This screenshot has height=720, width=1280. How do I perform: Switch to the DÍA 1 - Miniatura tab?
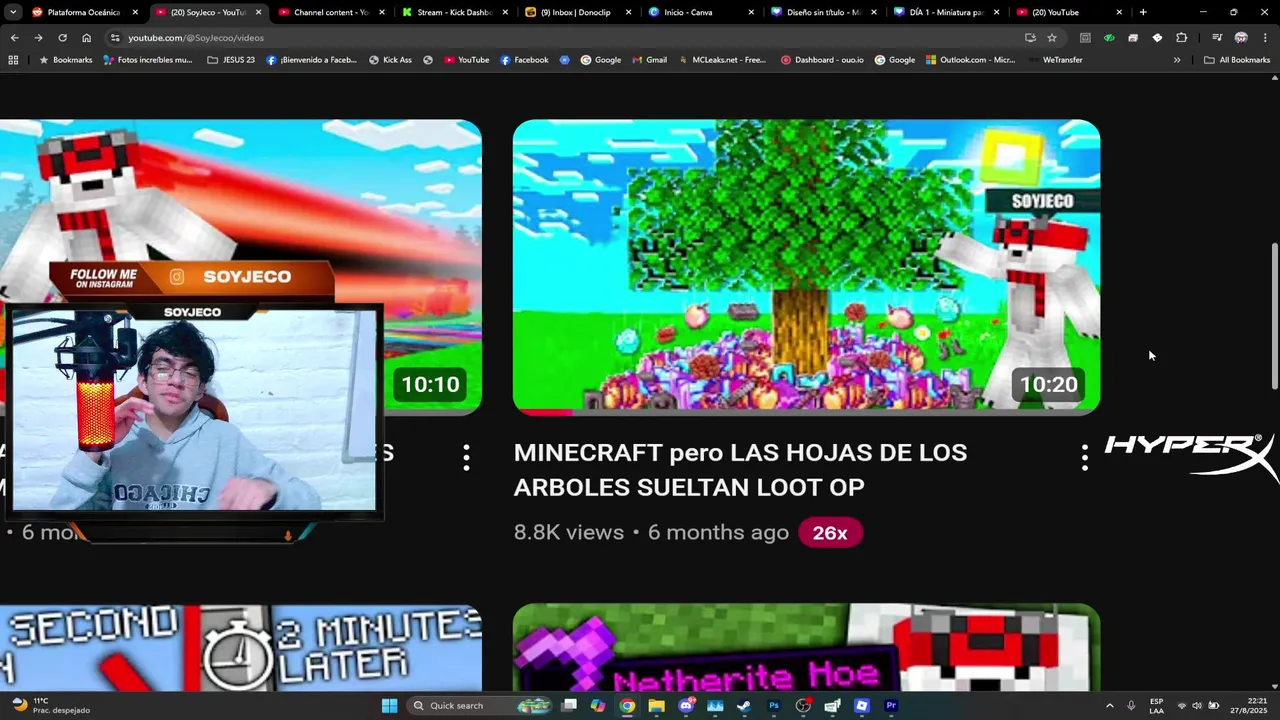[947, 12]
